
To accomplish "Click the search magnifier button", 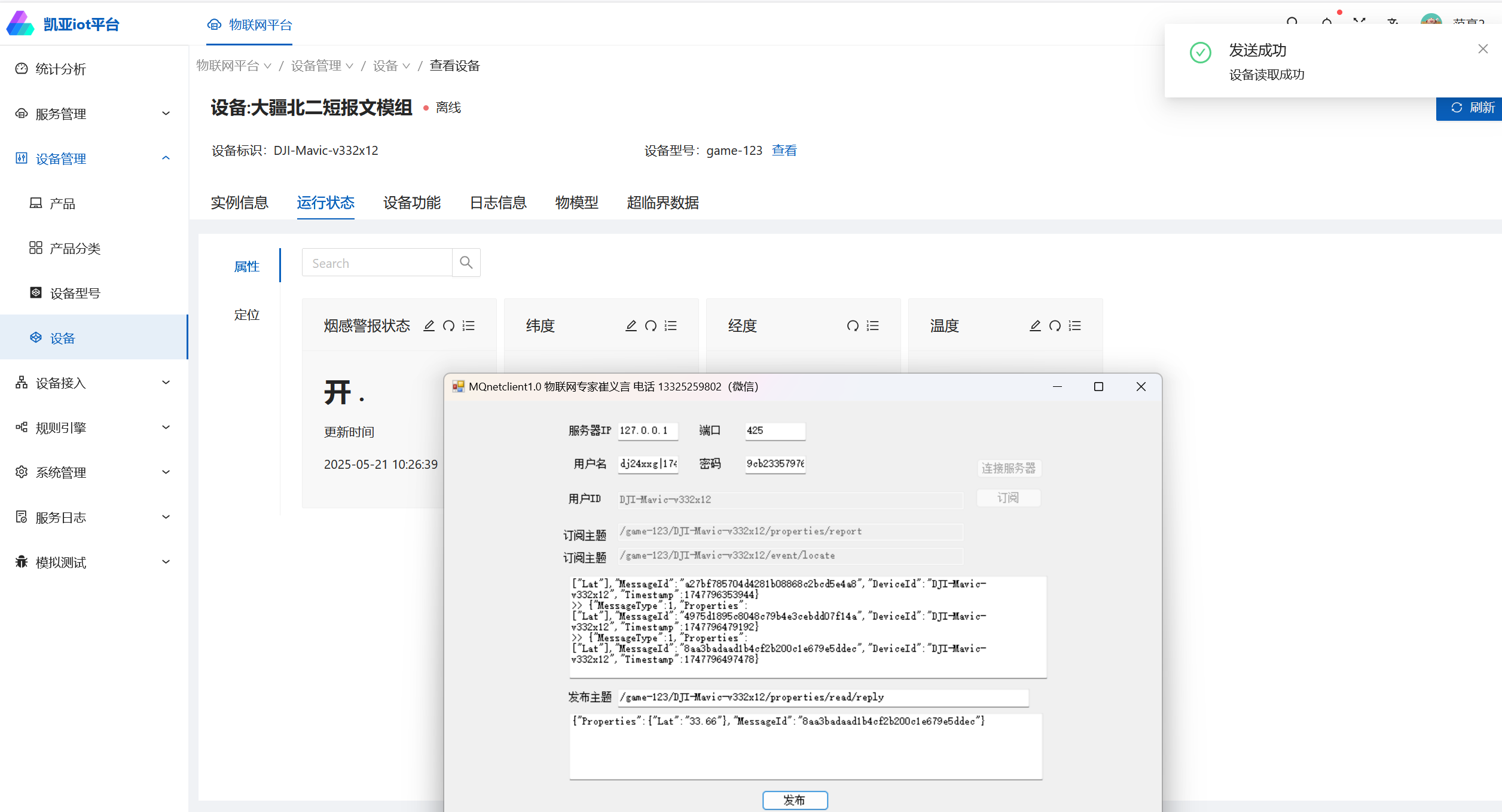I will [466, 262].
